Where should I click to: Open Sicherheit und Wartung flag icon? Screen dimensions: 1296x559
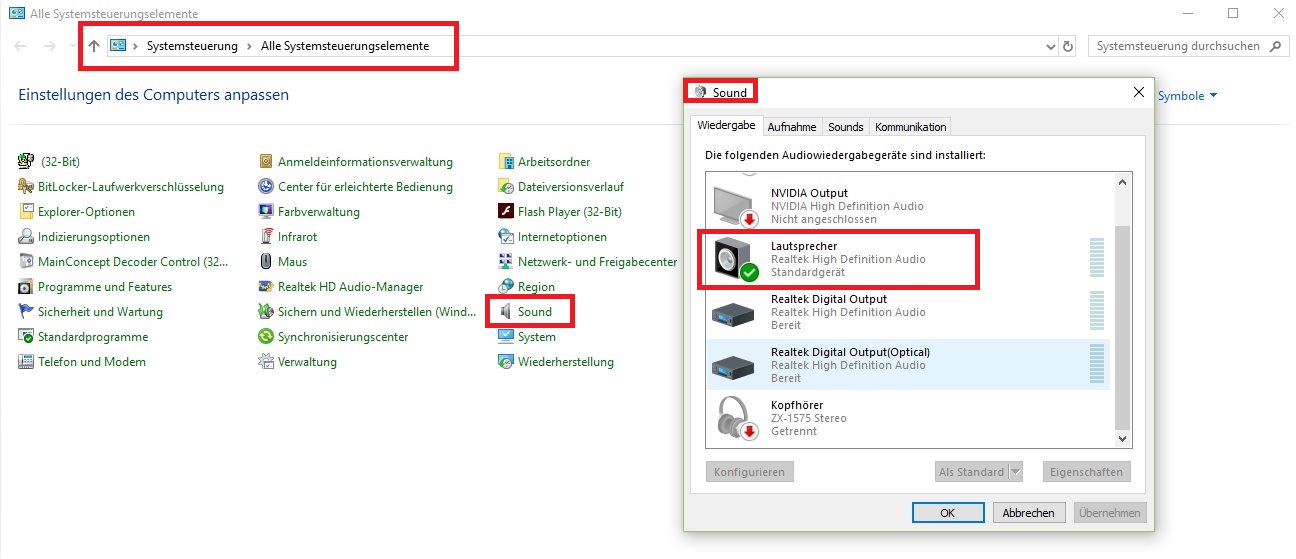pos(27,312)
